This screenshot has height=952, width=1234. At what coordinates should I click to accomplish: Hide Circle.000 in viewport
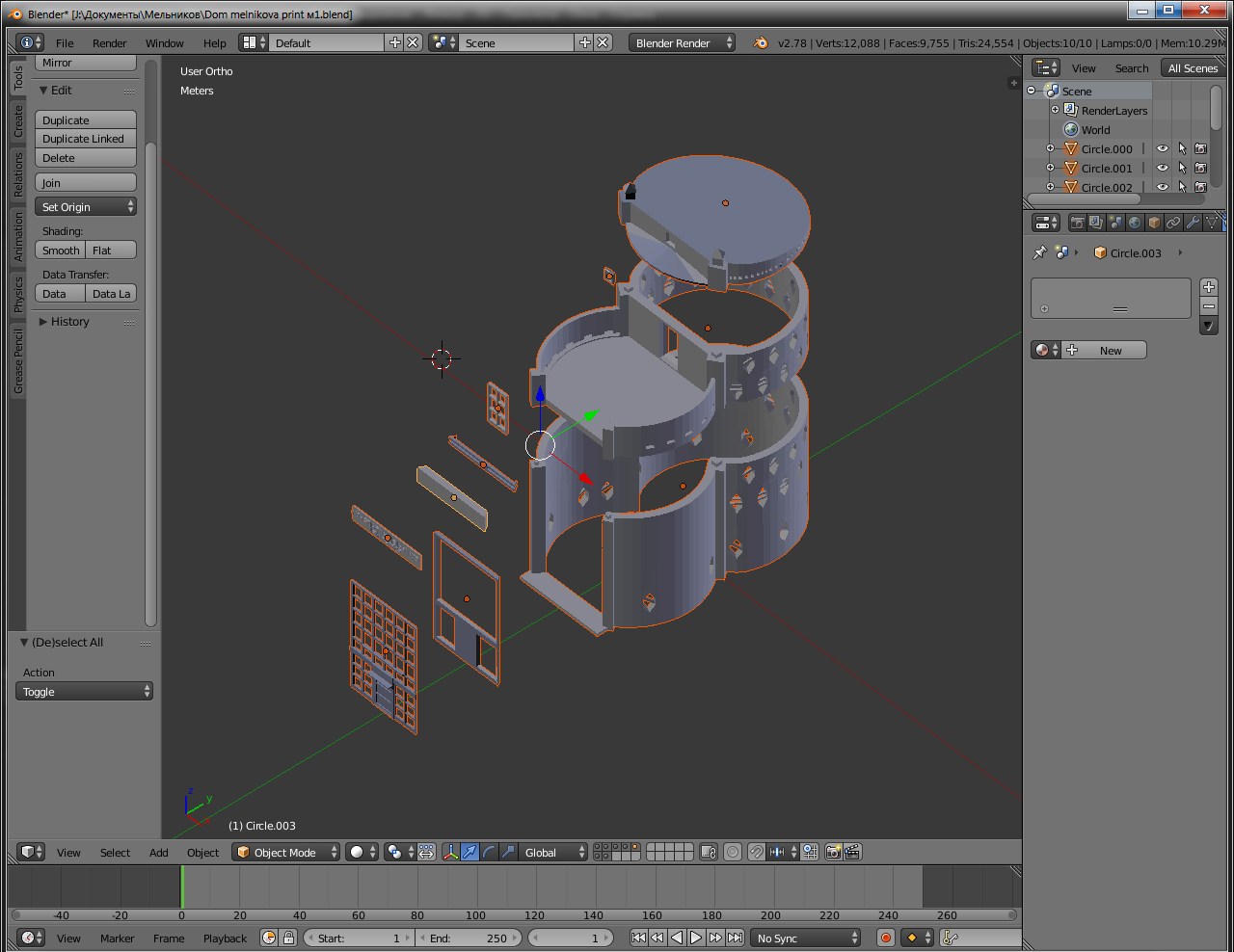click(x=1163, y=148)
